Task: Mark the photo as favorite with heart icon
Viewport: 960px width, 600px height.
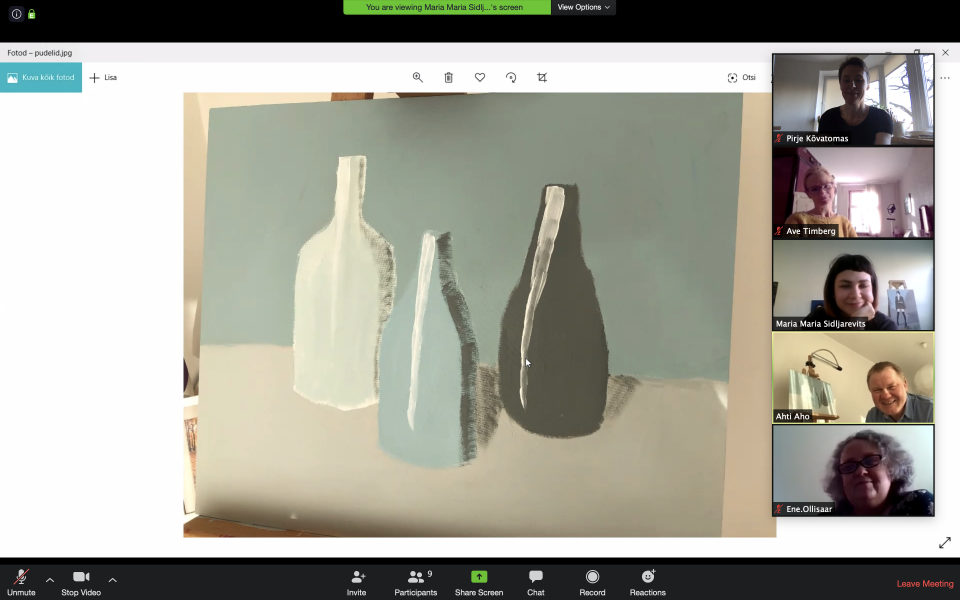Action: [480, 77]
